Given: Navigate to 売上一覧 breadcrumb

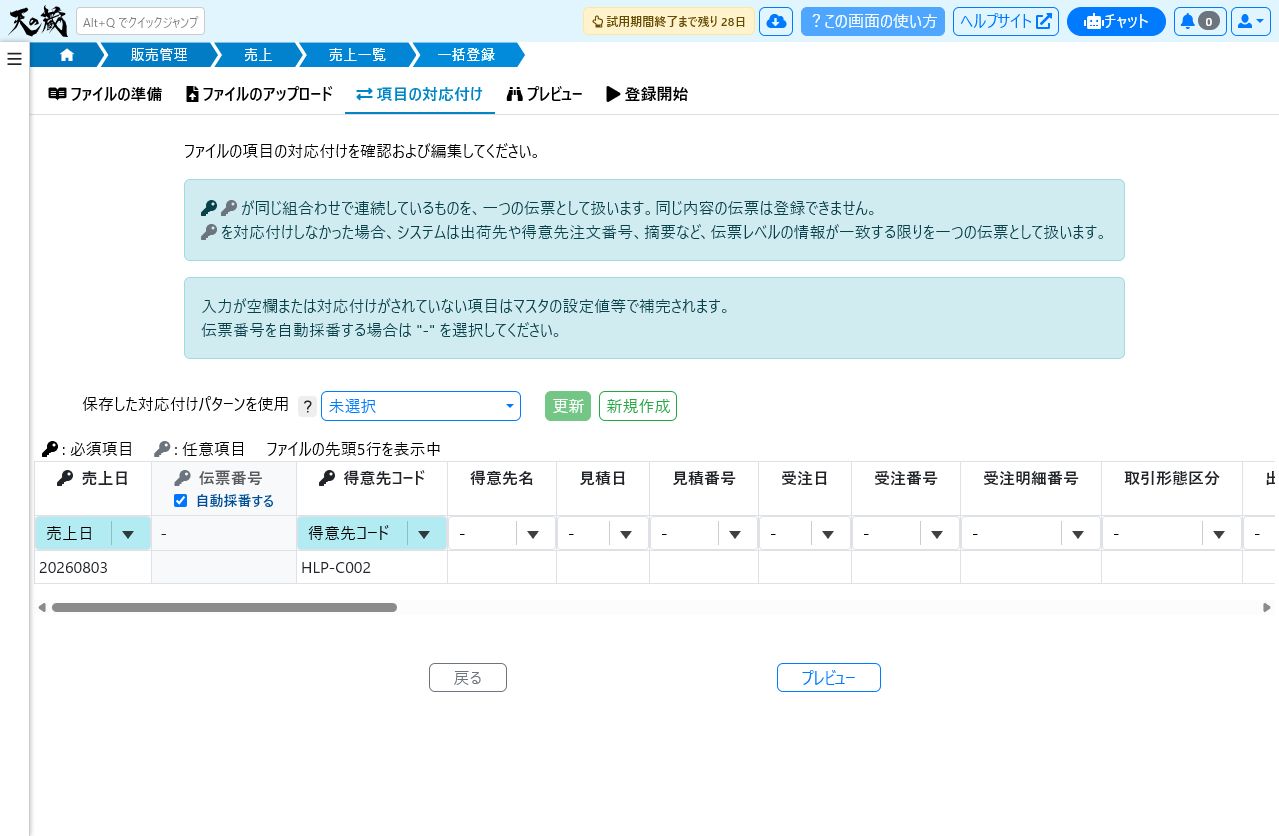Looking at the screenshot, I should tap(357, 55).
